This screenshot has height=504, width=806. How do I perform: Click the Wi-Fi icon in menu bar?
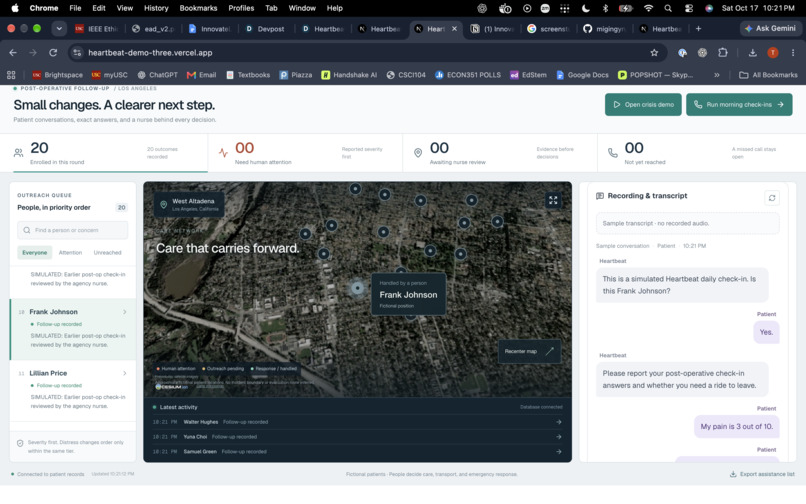point(648,8)
